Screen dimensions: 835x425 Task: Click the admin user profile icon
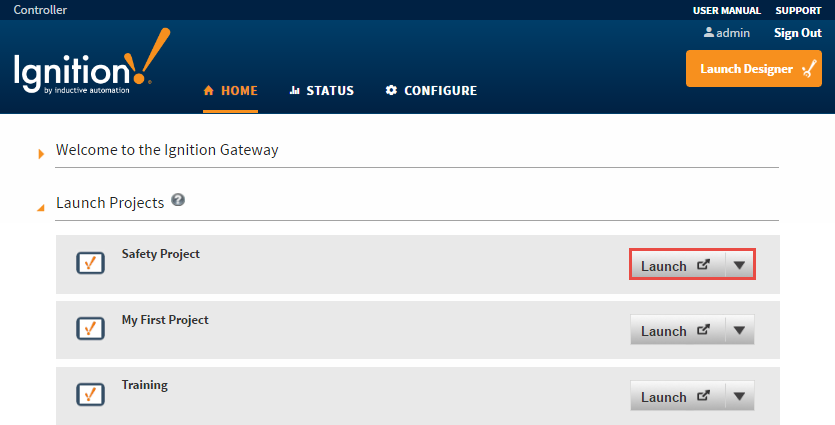pyautogui.click(x=709, y=32)
